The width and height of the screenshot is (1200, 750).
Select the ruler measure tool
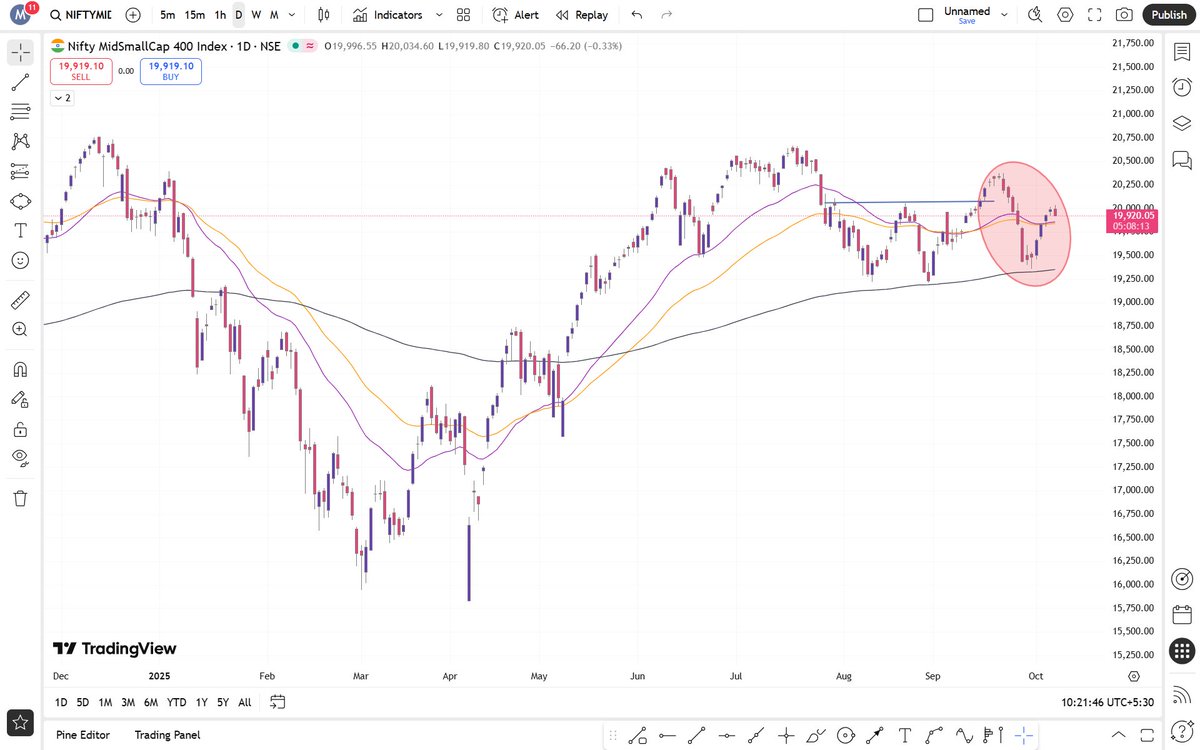tap(21, 299)
